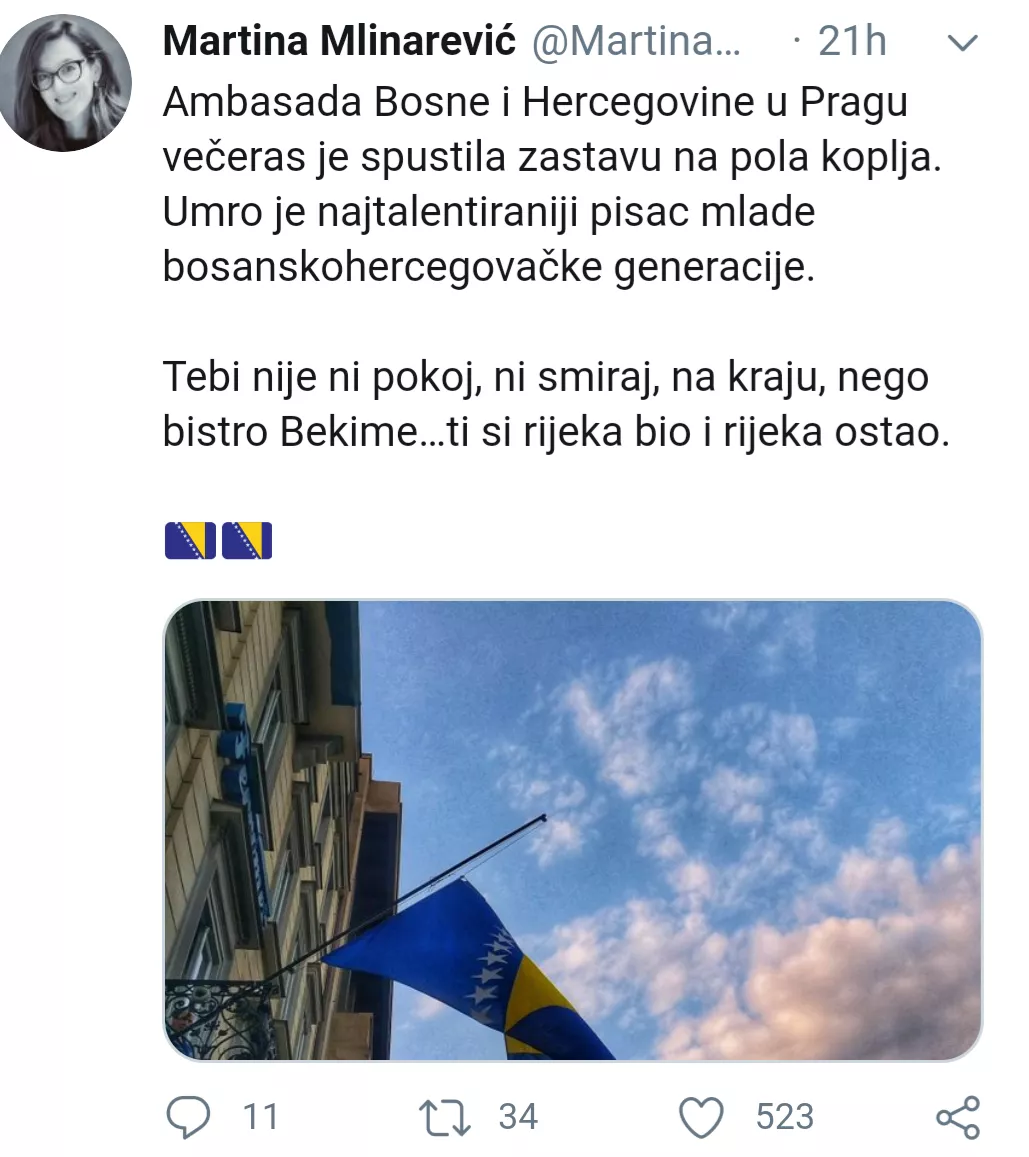Retweet this post using the retweet icon
The height and width of the screenshot is (1157, 1029).
[445, 1117]
